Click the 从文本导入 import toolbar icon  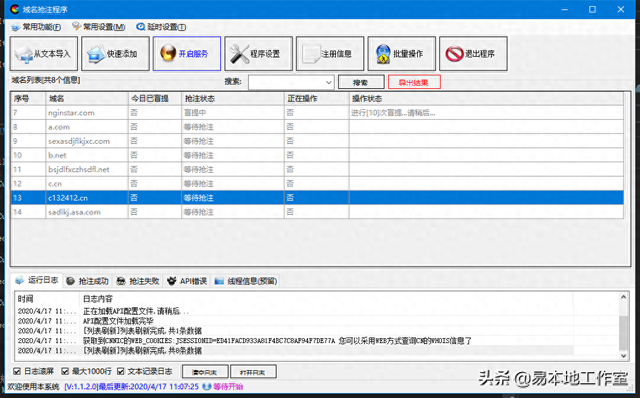pos(44,53)
